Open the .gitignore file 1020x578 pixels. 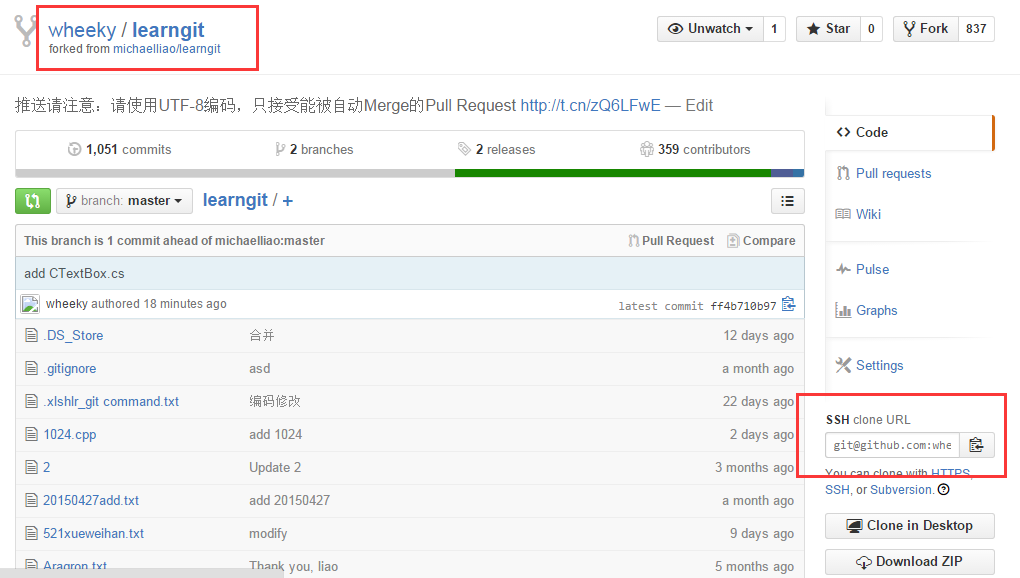click(x=70, y=369)
